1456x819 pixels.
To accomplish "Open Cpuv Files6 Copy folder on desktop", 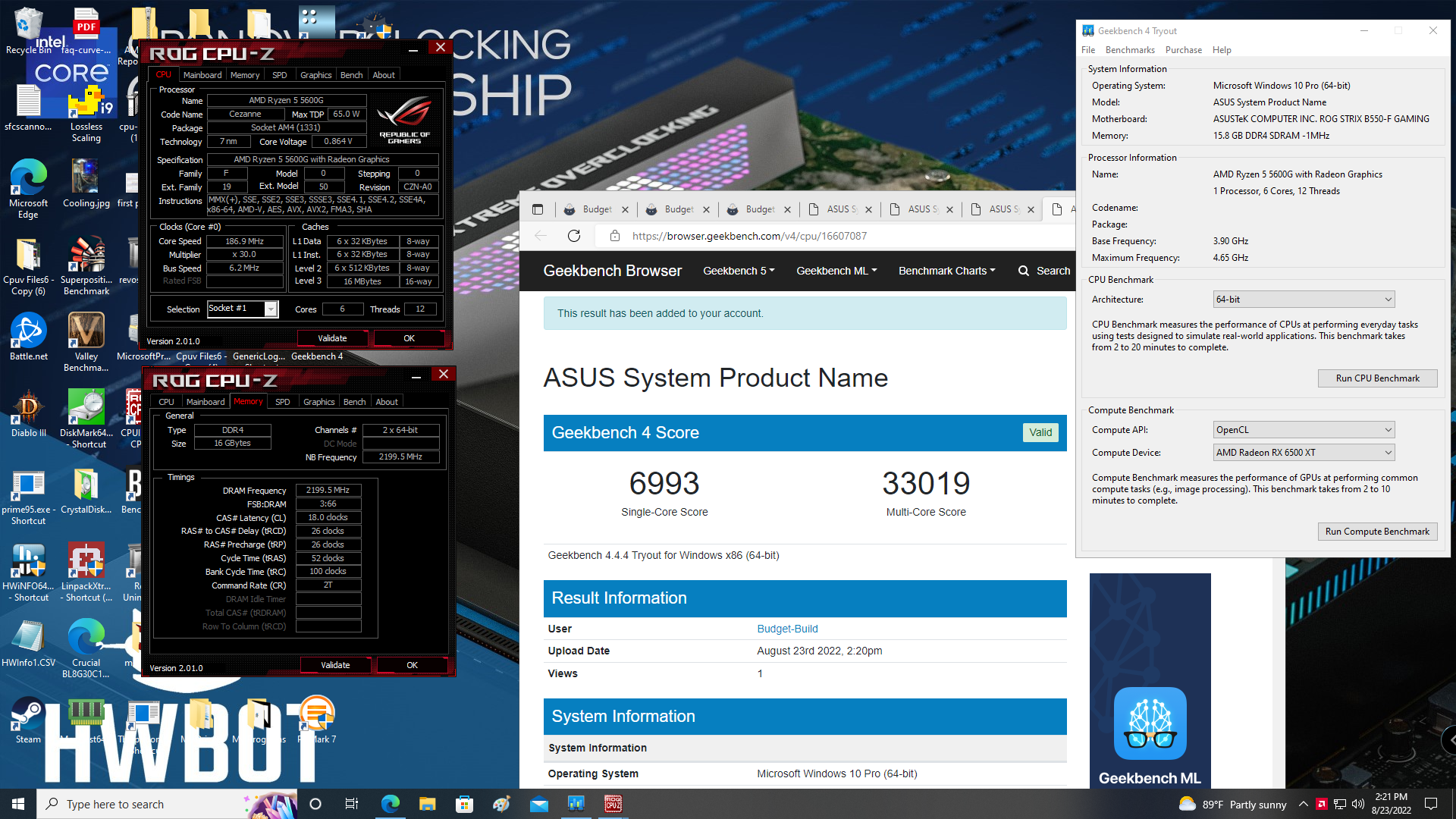I will click(28, 265).
